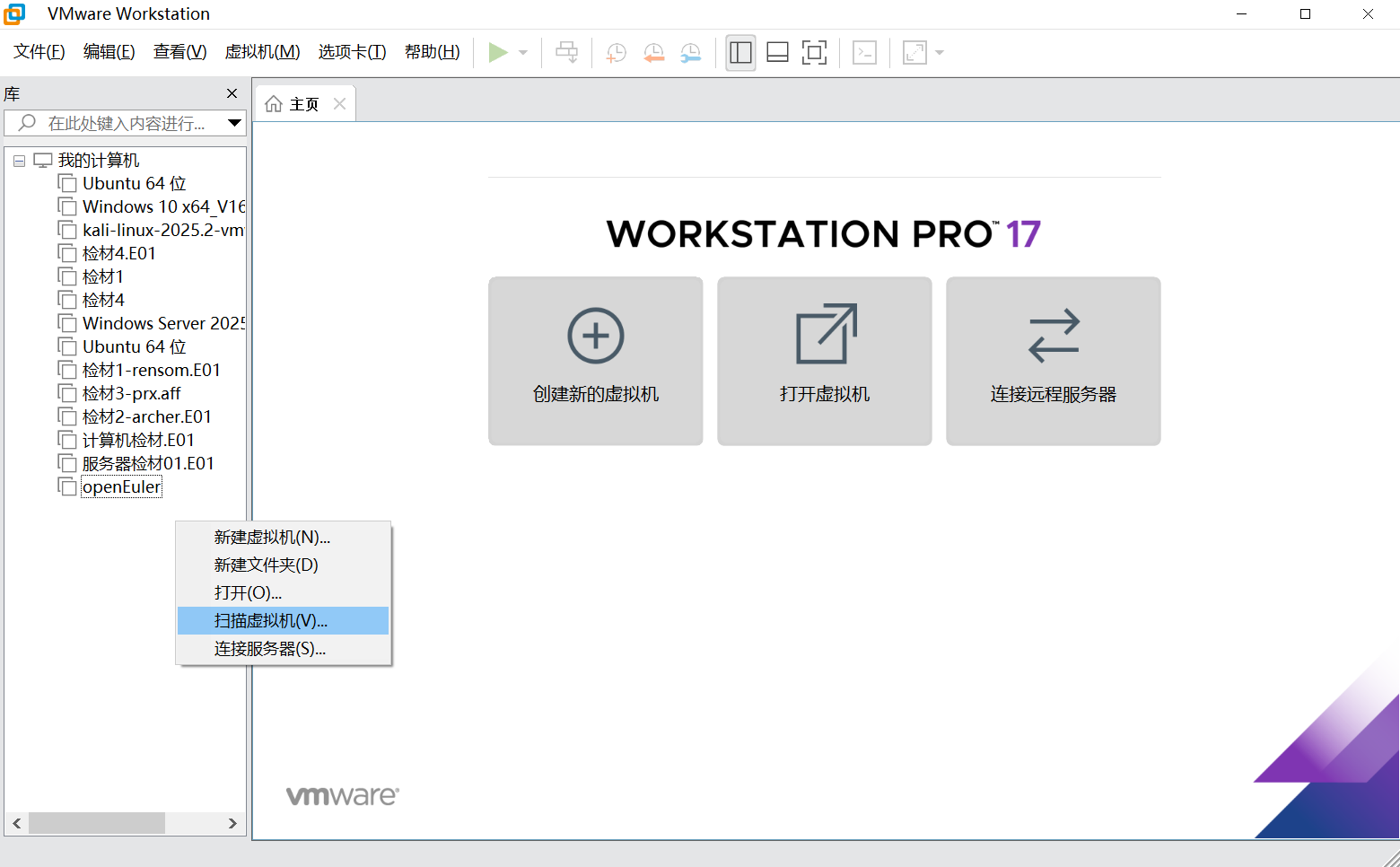The image size is (1400, 867).
Task: Choose 扫描虚拟机(V)... from context menu
Action: tap(284, 620)
